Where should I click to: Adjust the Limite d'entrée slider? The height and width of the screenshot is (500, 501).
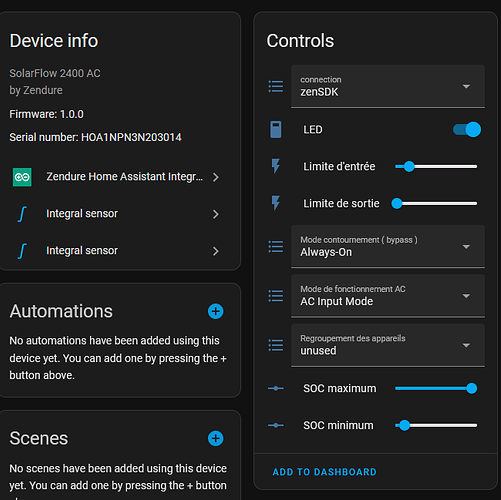[x=436, y=166]
